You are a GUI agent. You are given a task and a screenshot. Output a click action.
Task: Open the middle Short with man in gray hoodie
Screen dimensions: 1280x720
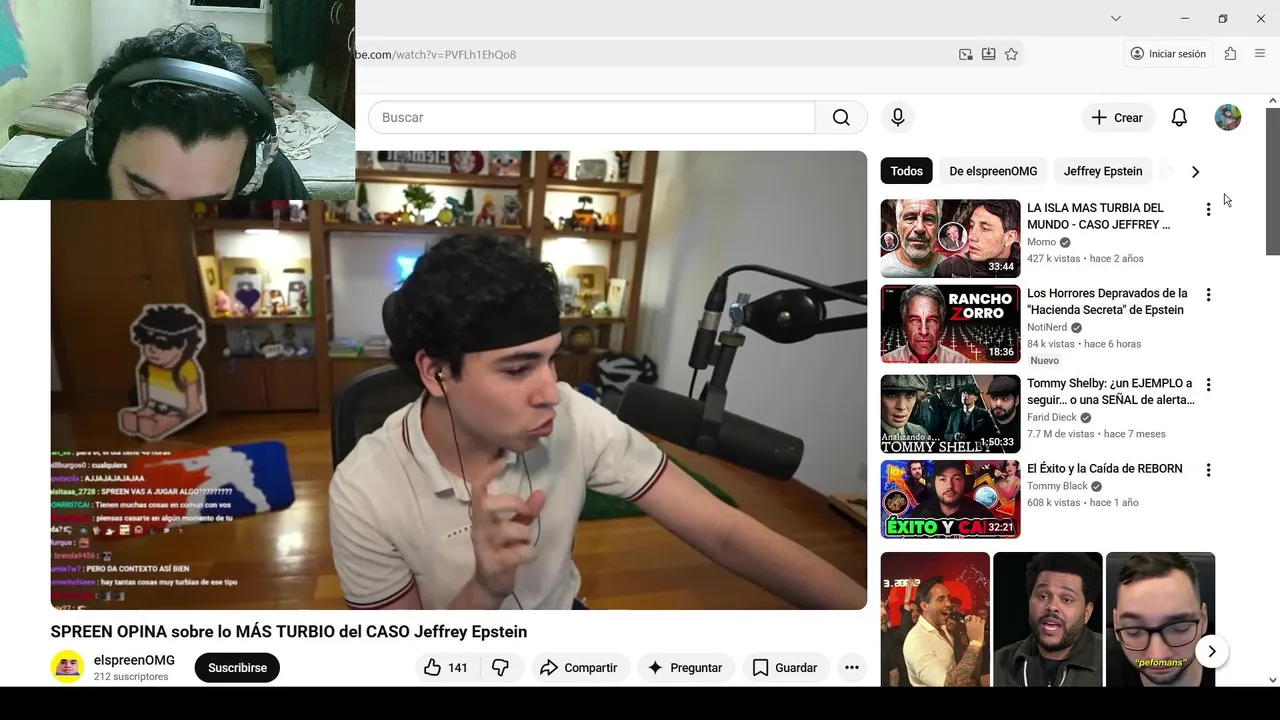1048,619
